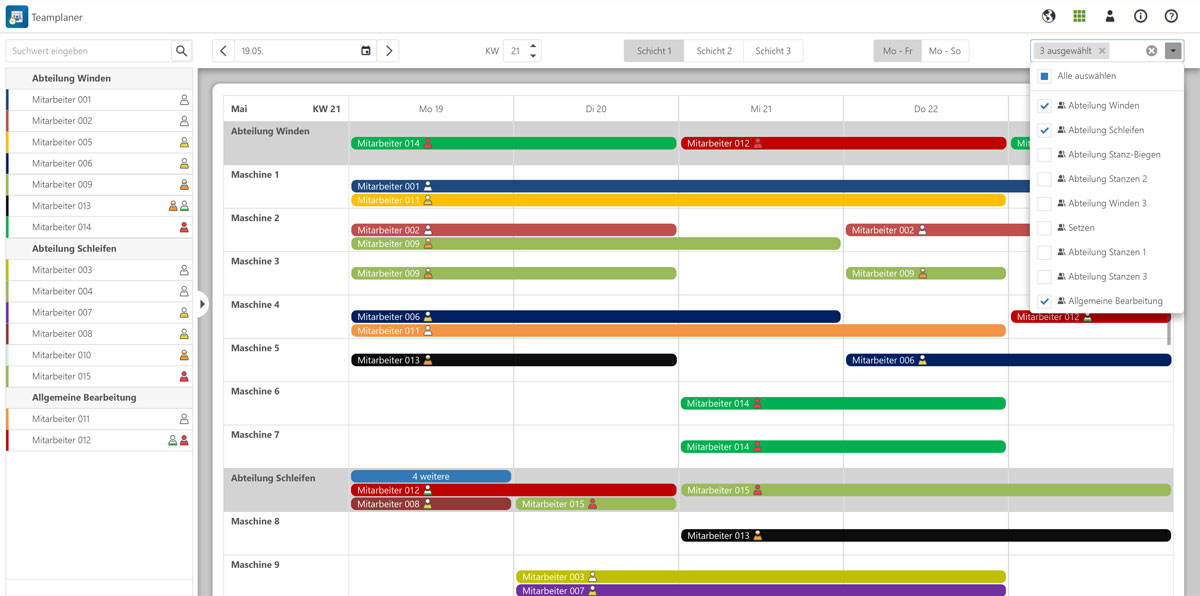
Task: Collapse the left sidebar with the arrow handle
Action: coord(202,304)
